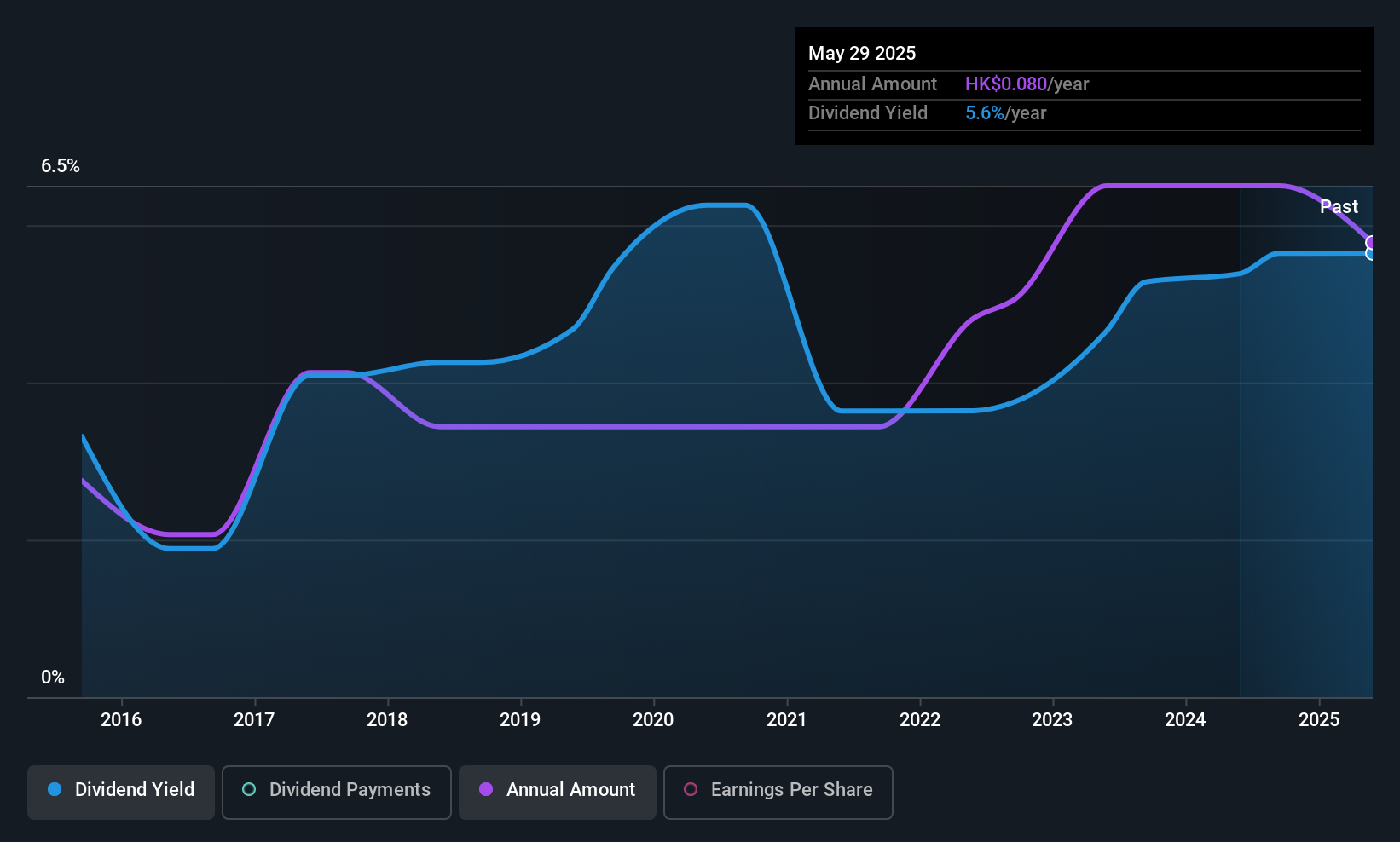1400x842 pixels.
Task: Click the 2020 axis label
Action: pos(653,719)
